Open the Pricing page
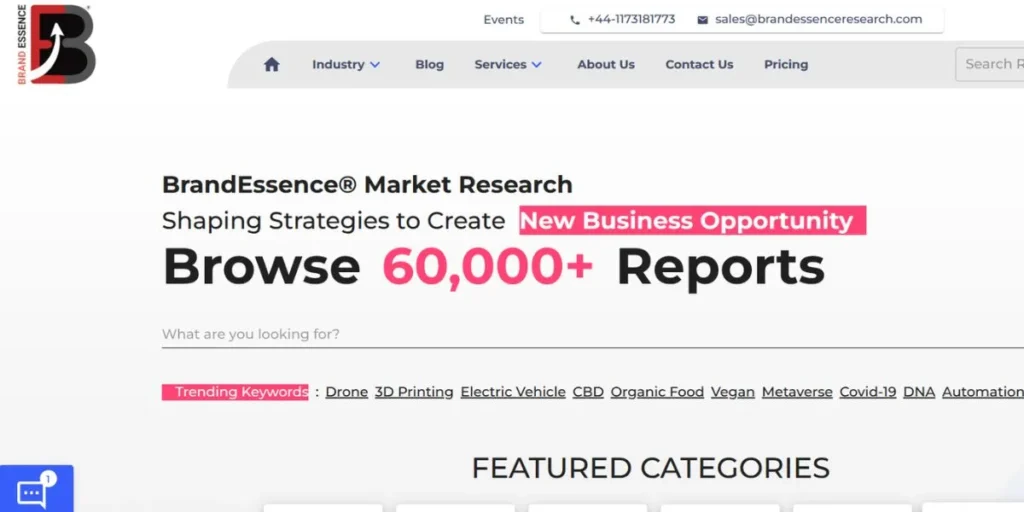Viewport: 1024px width, 512px height. (x=786, y=65)
